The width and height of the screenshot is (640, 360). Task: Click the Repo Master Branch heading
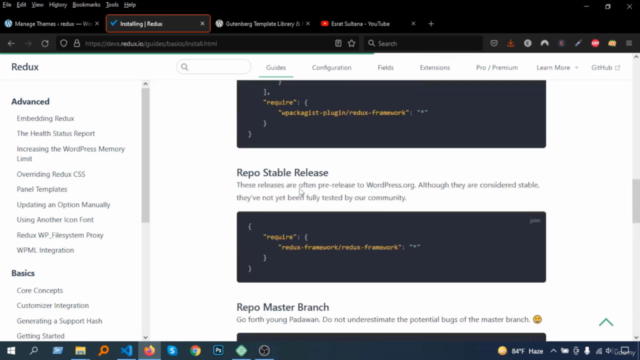point(283,307)
